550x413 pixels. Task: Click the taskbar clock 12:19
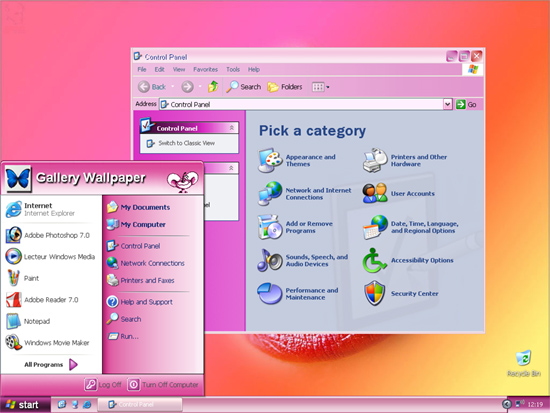tap(535, 405)
